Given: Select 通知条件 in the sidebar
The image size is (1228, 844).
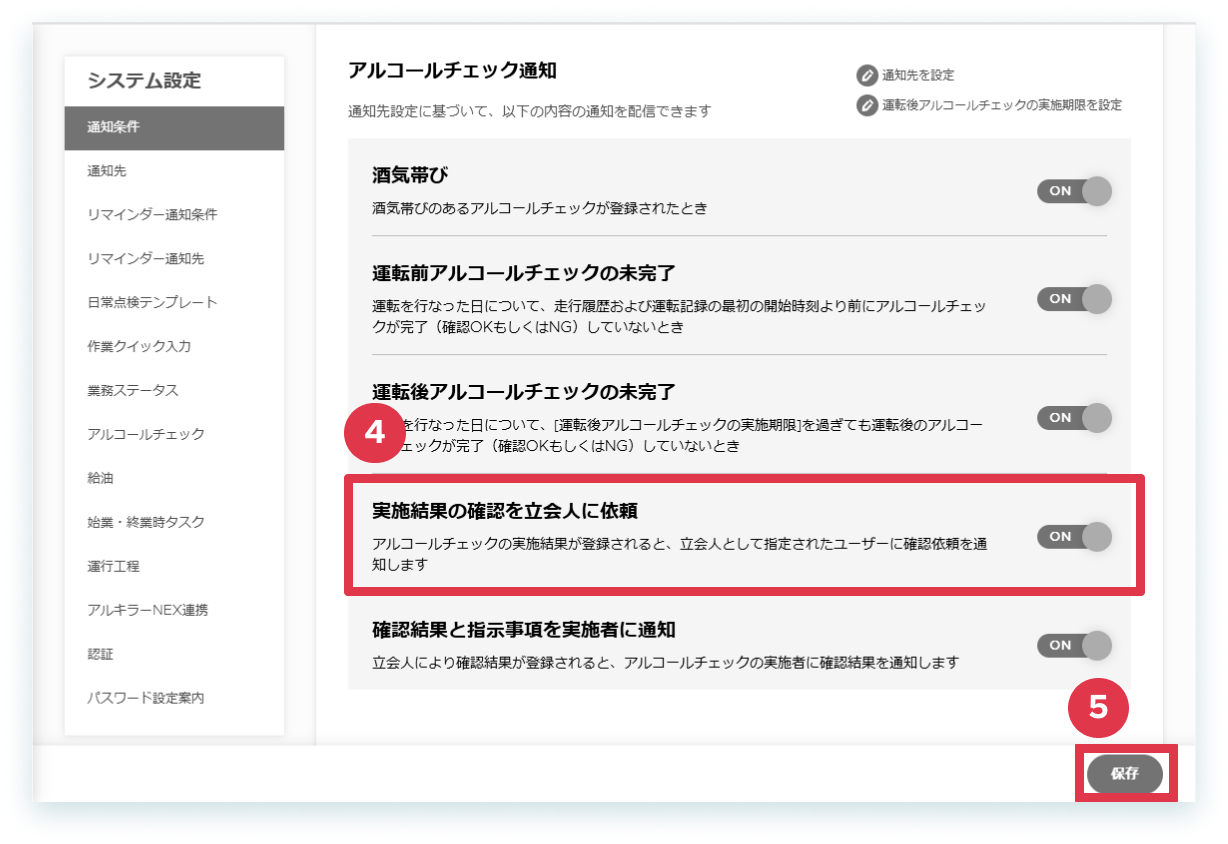Looking at the screenshot, I should (174, 128).
